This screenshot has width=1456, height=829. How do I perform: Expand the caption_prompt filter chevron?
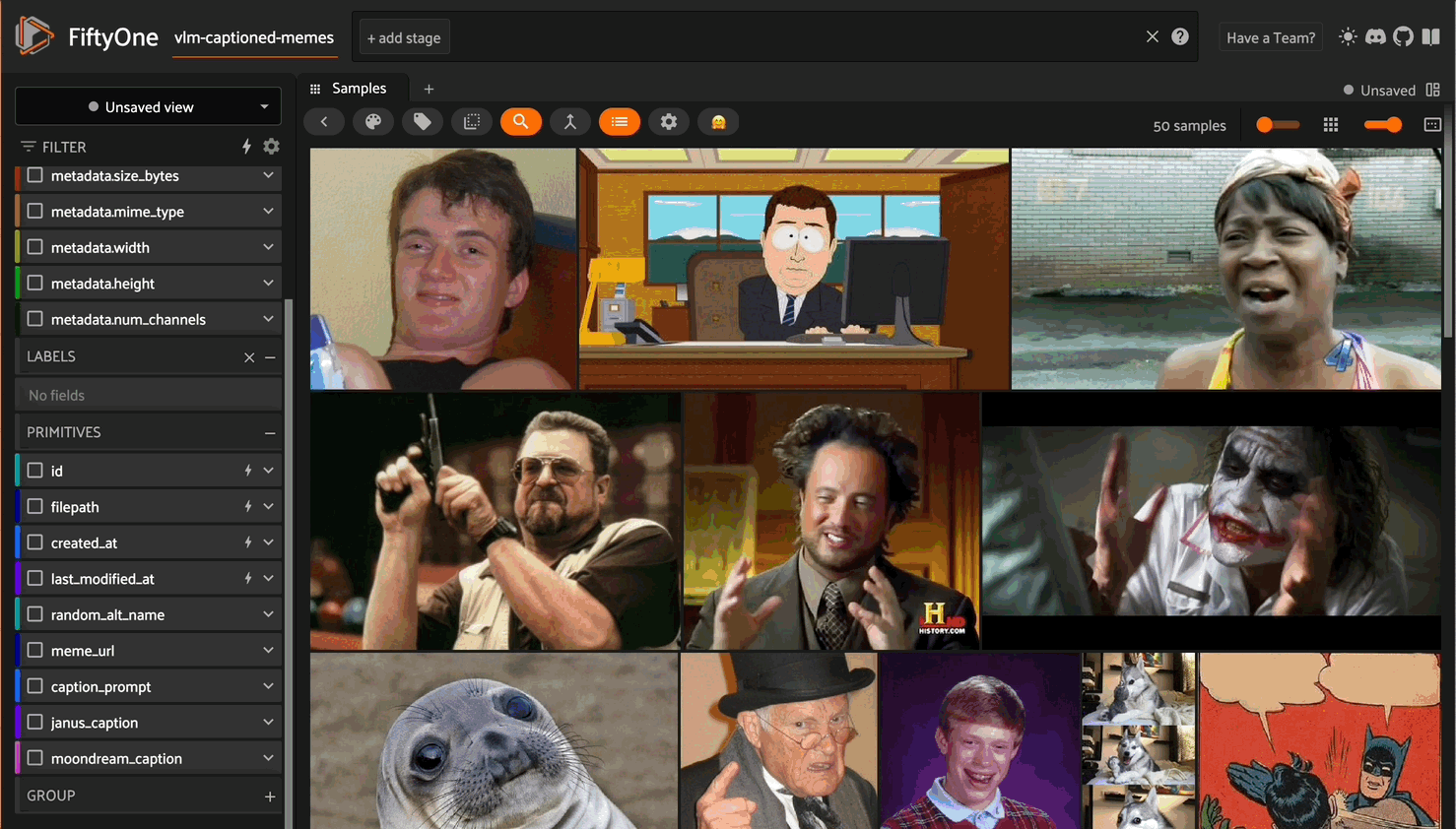[x=268, y=686]
